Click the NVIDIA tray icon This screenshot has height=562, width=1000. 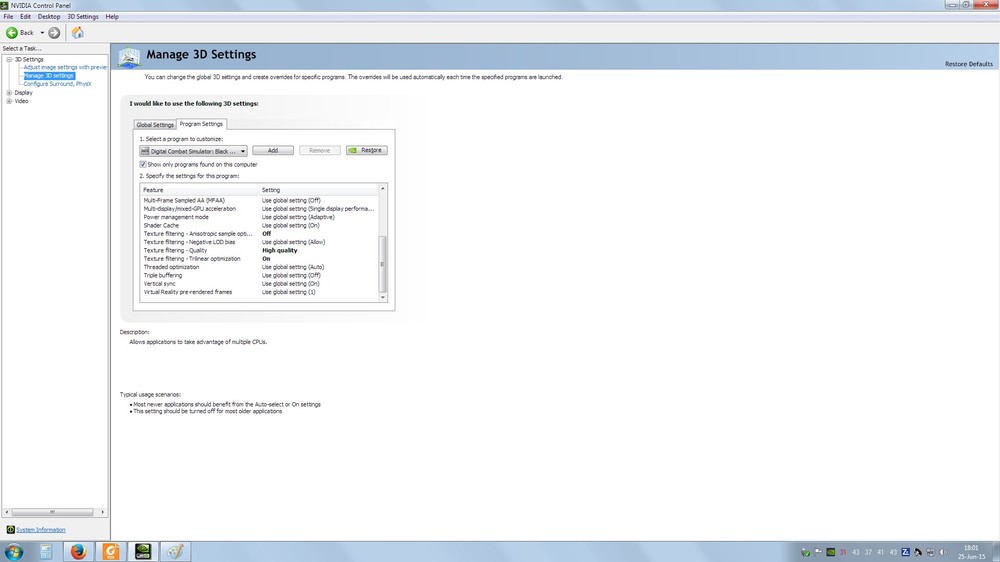(830, 552)
